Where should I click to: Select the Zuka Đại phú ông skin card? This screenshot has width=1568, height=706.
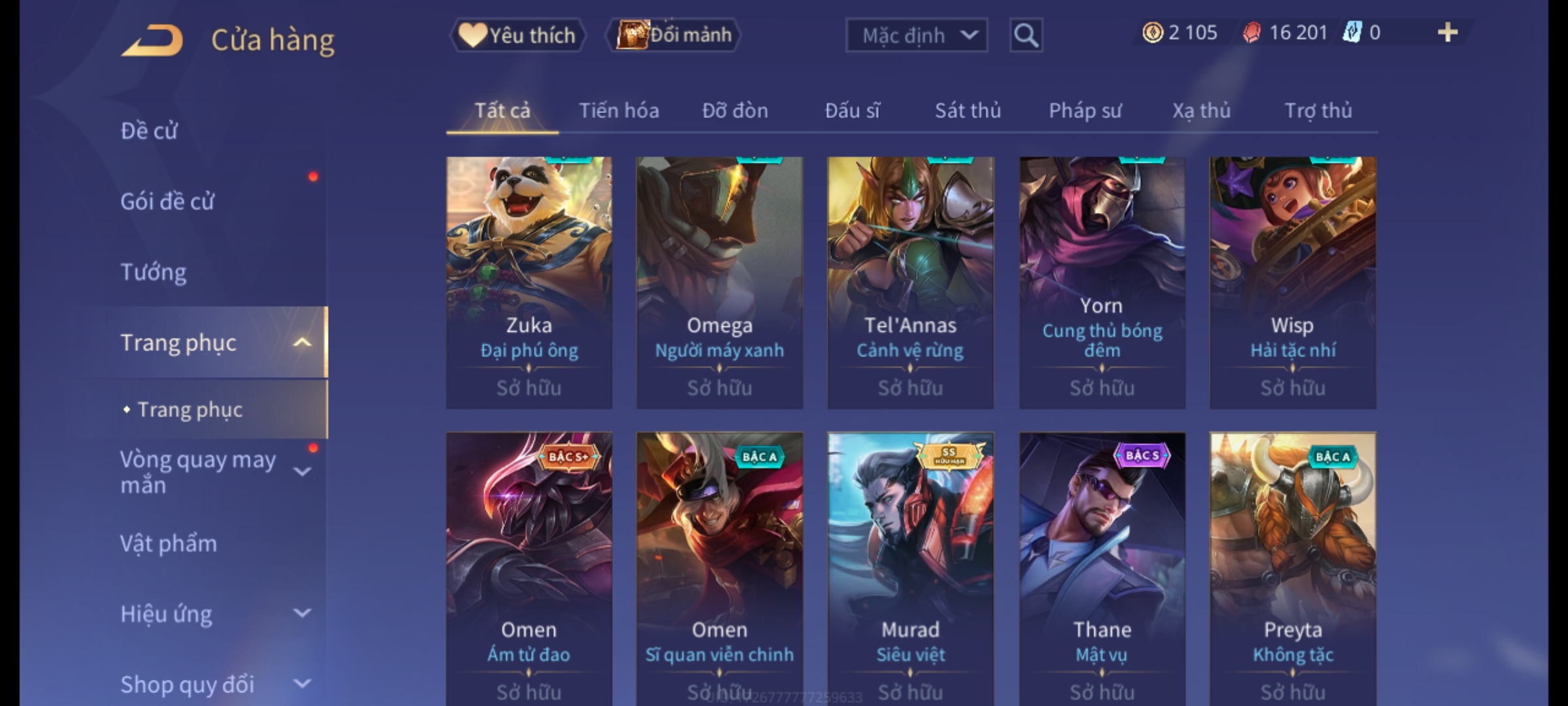click(x=529, y=282)
